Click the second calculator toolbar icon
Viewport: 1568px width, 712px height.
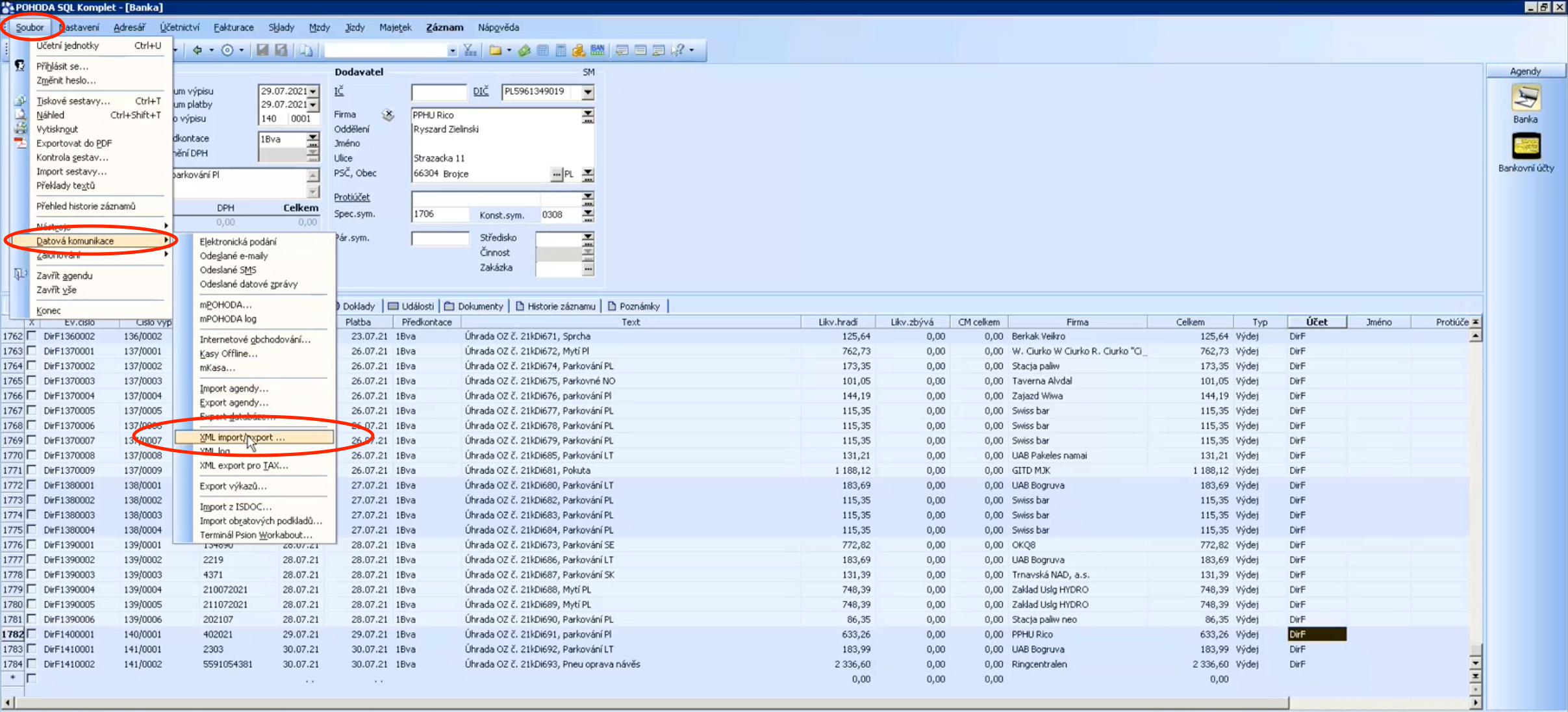[x=561, y=50]
